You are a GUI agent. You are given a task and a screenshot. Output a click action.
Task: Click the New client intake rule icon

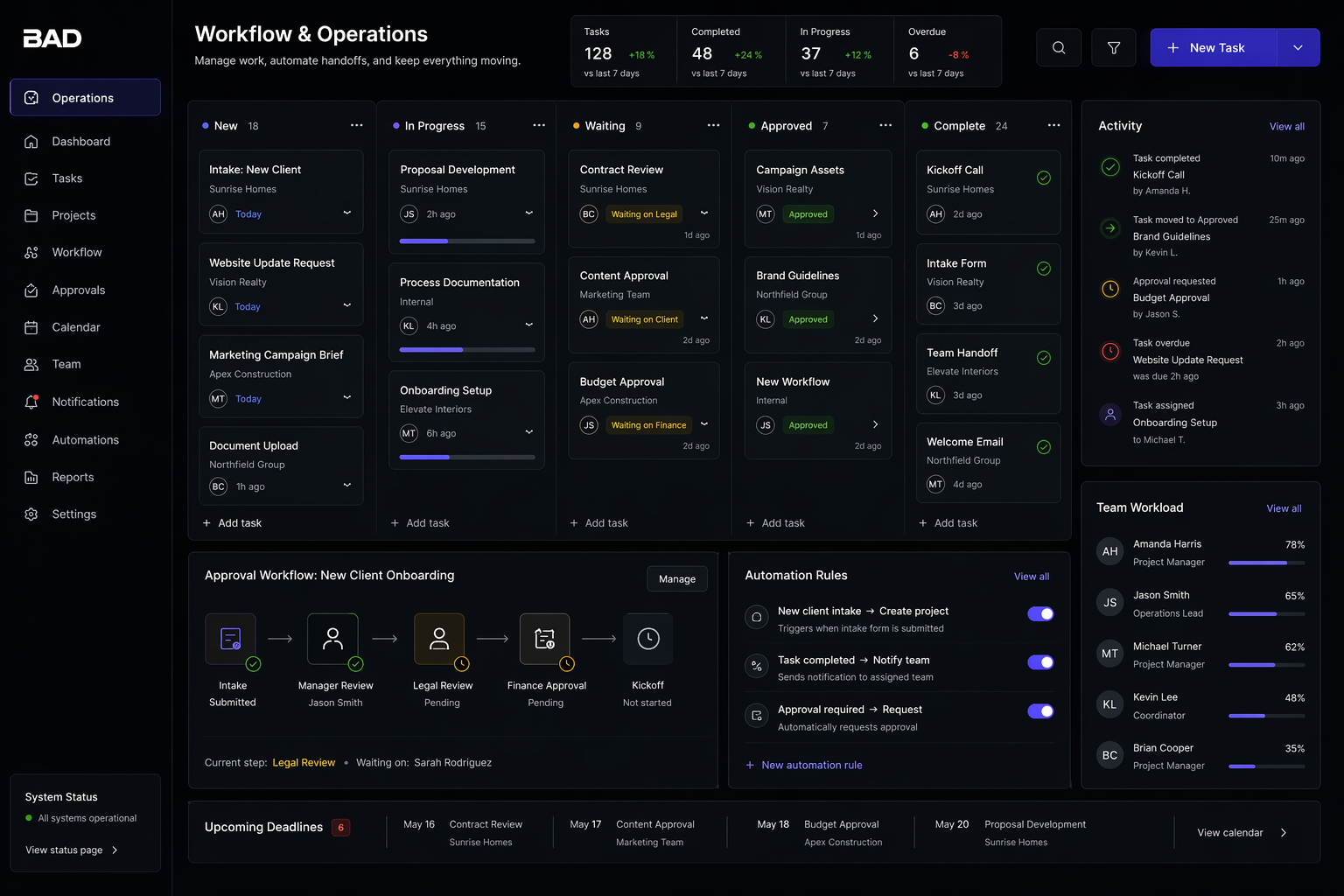[x=757, y=617]
